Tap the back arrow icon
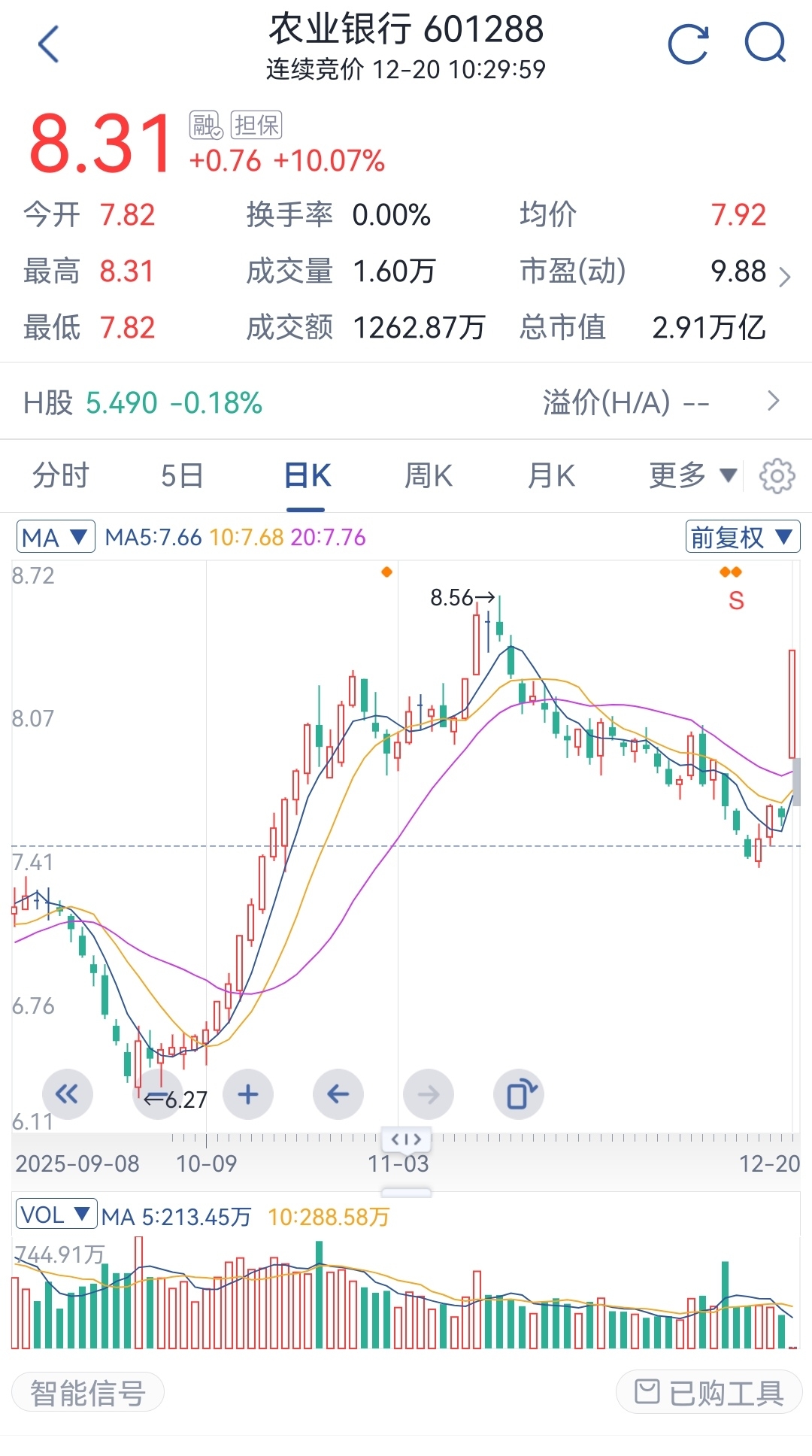 (48, 44)
